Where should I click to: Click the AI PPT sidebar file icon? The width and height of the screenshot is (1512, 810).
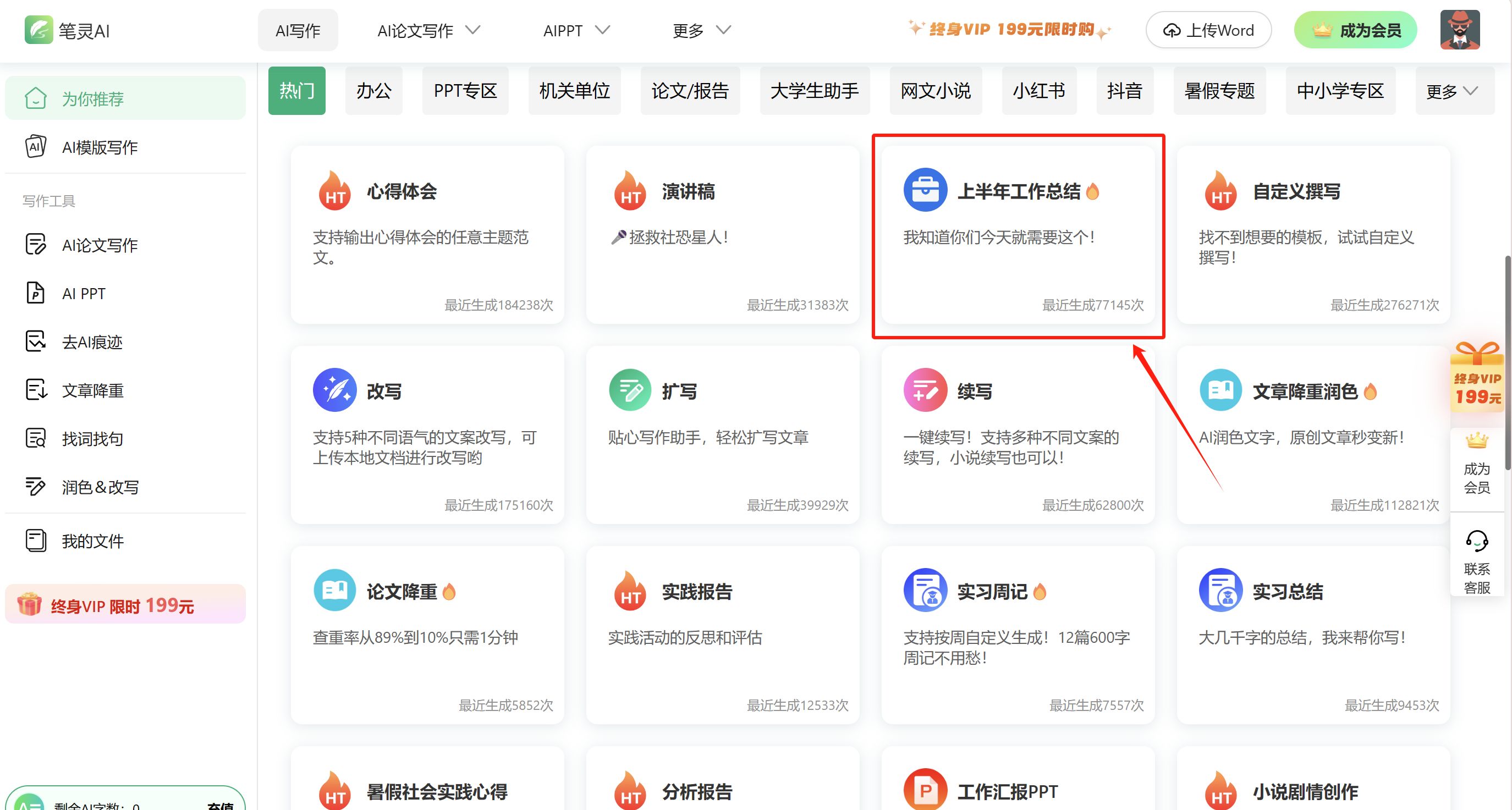pos(35,293)
